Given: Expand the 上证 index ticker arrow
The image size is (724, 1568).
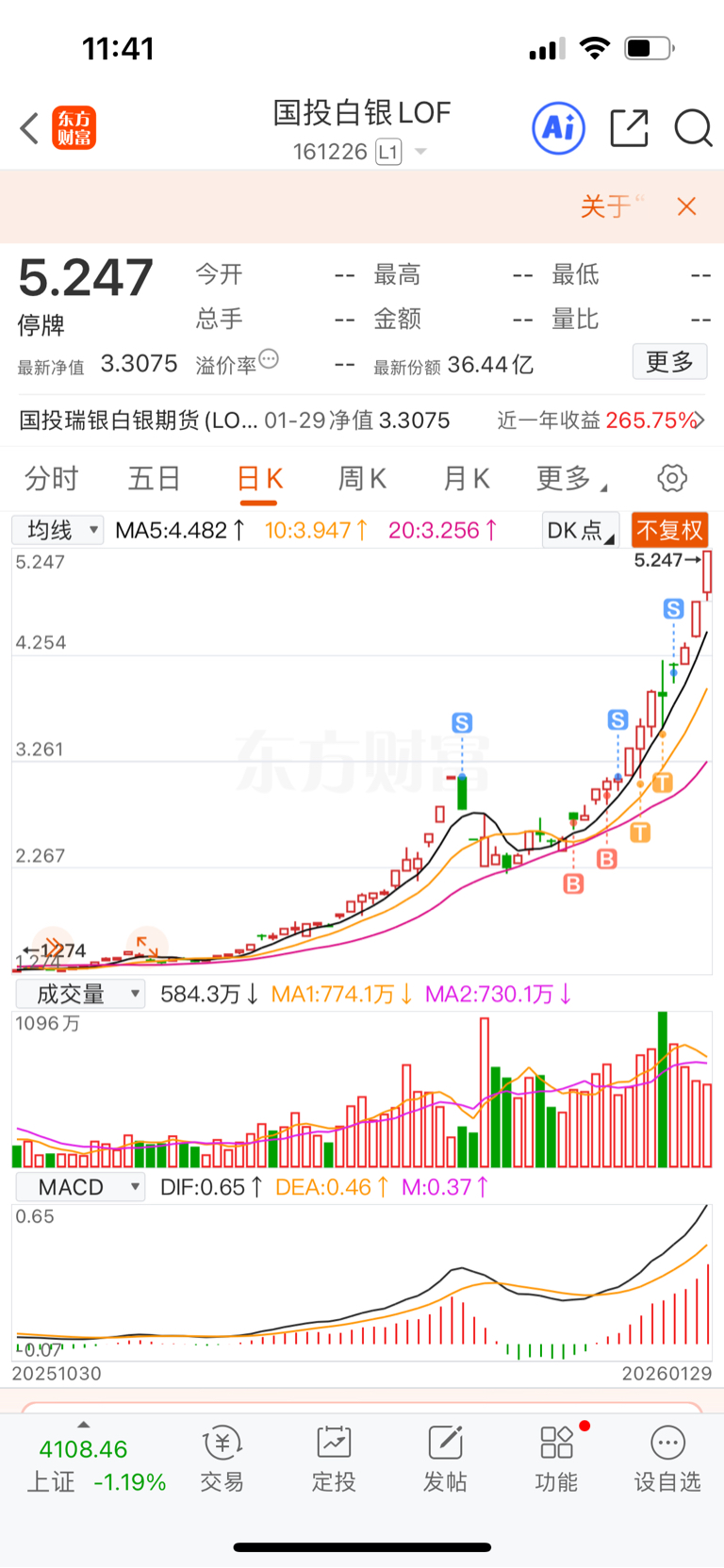Looking at the screenshot, I should click(x=83, y=1425).
